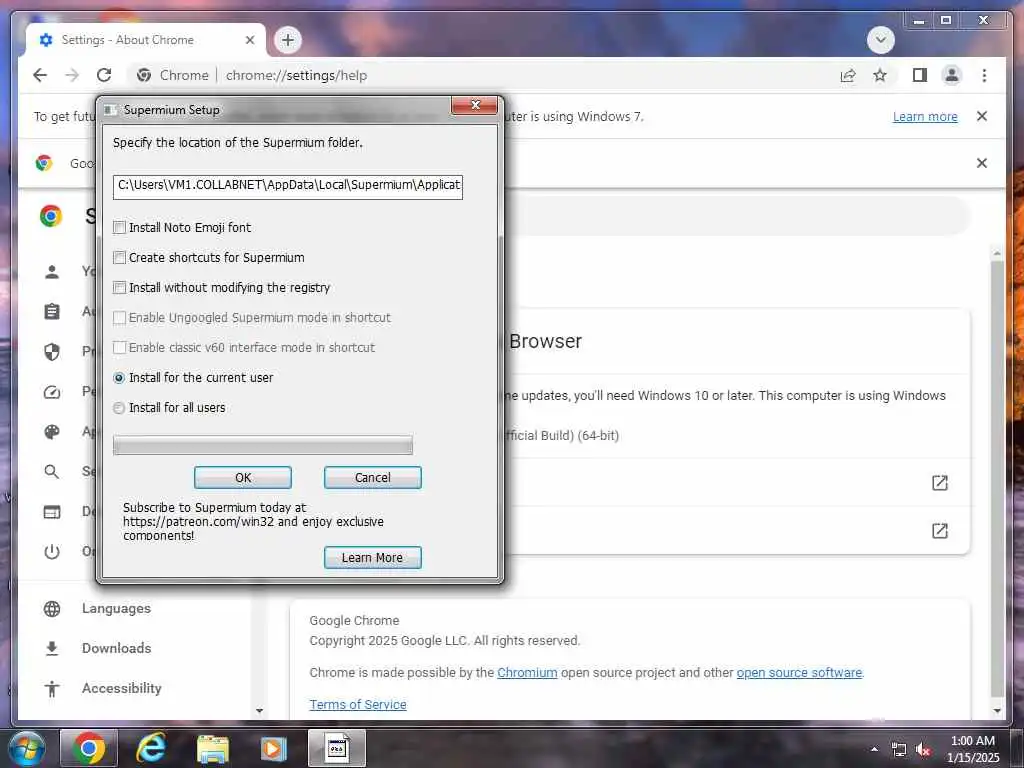Open the clipboard Autofill icon section
The width and height of the screenshot is (1024, 768).
(52, 312)
